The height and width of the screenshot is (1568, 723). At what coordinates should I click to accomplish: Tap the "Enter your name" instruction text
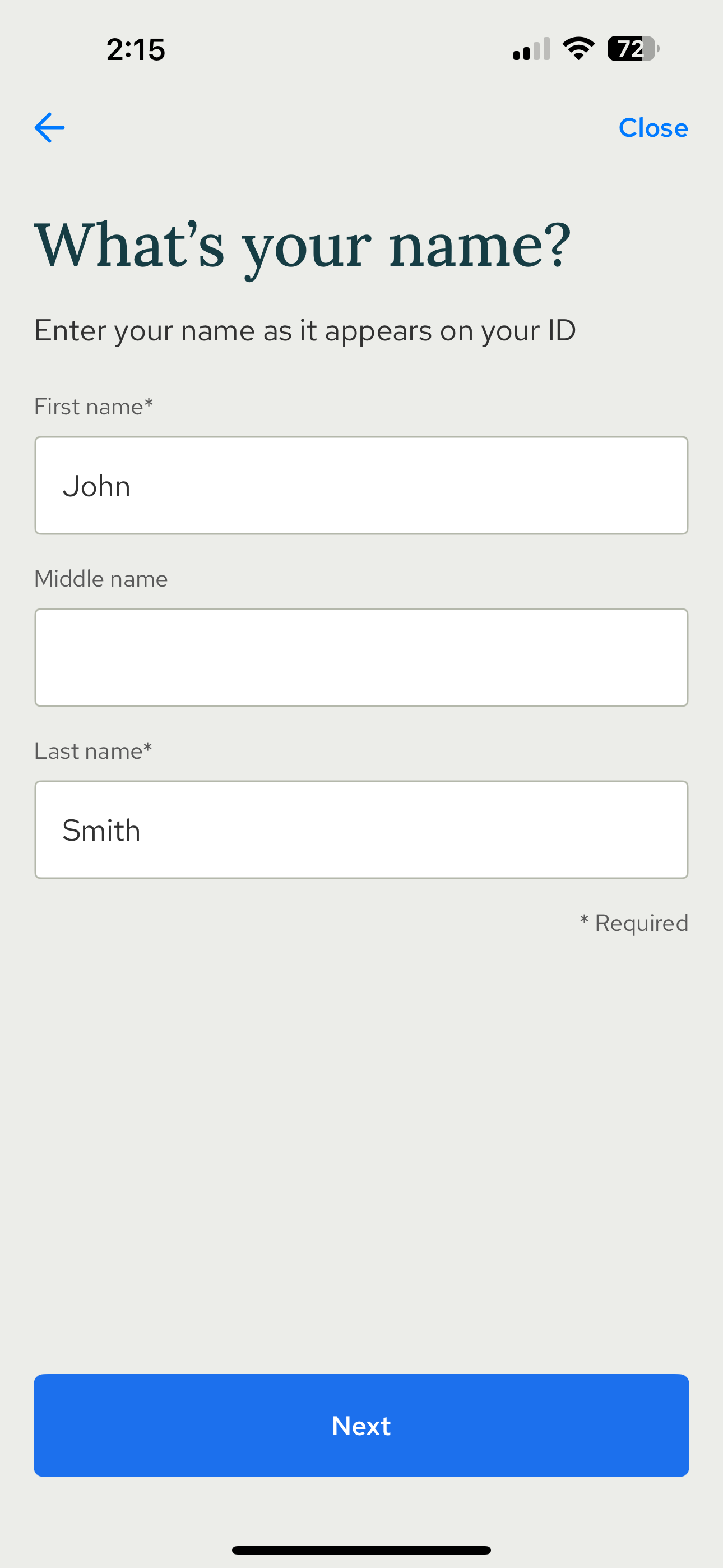pos(305,330)
